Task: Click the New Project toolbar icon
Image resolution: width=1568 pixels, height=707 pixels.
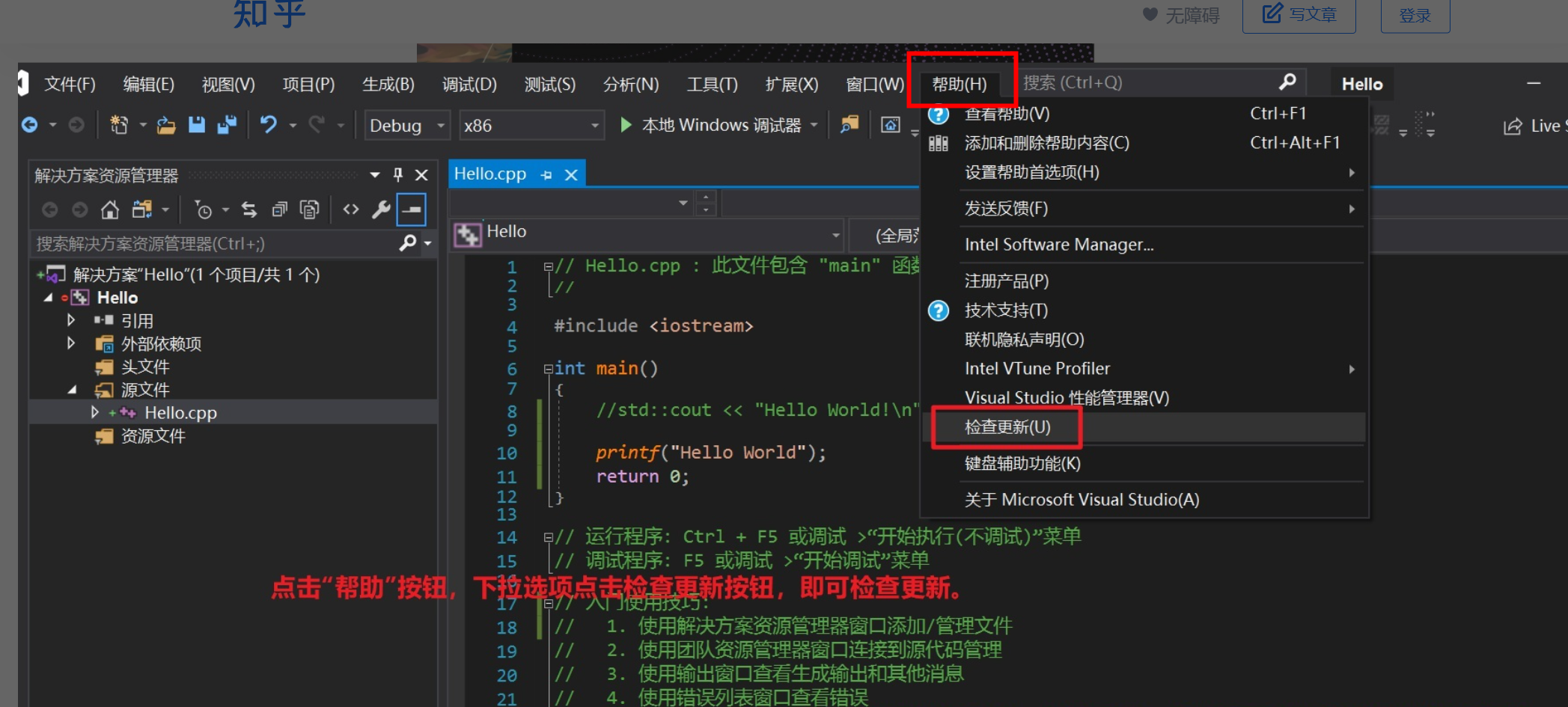Action: [x=119, y=125]
